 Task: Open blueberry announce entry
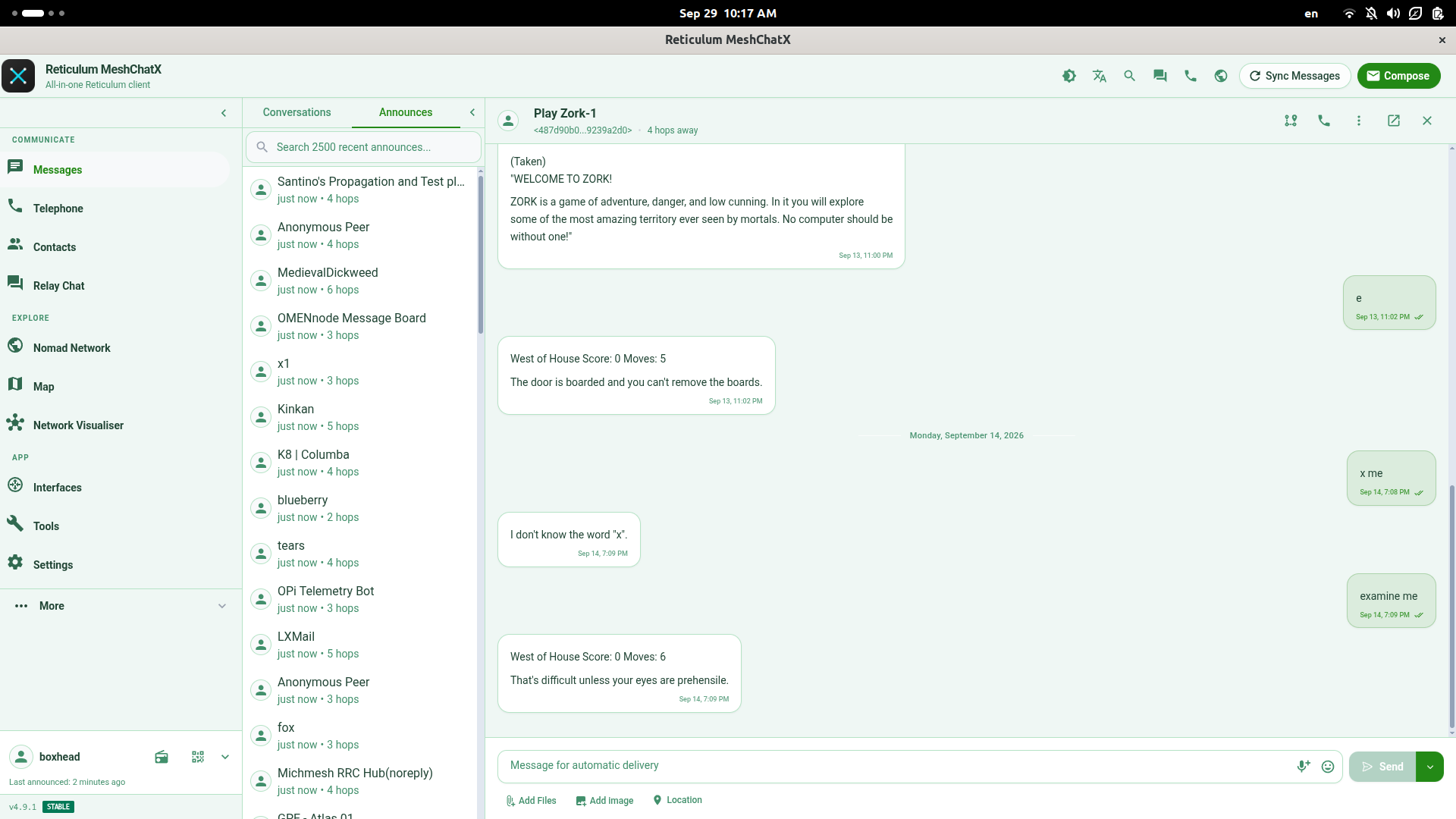(361, 508)
